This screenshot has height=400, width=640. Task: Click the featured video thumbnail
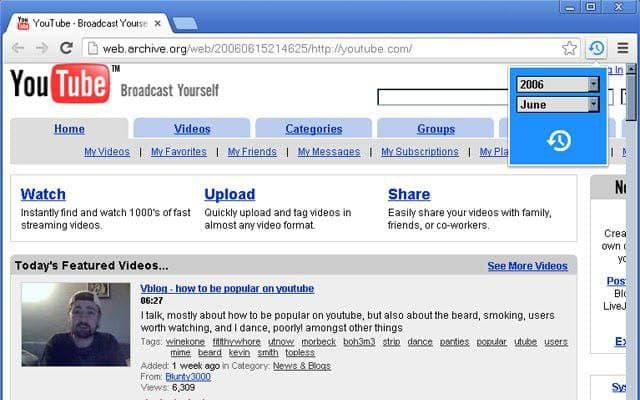(76, 324)
